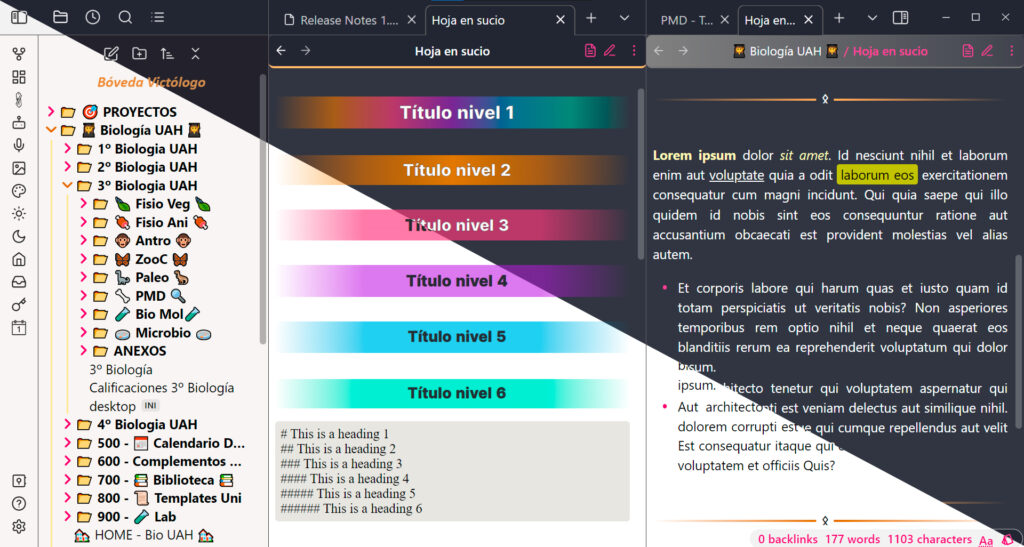The image size is (1024, 547).
Task: Click the home ribbon icon
Action: click(x=19, y=259)
